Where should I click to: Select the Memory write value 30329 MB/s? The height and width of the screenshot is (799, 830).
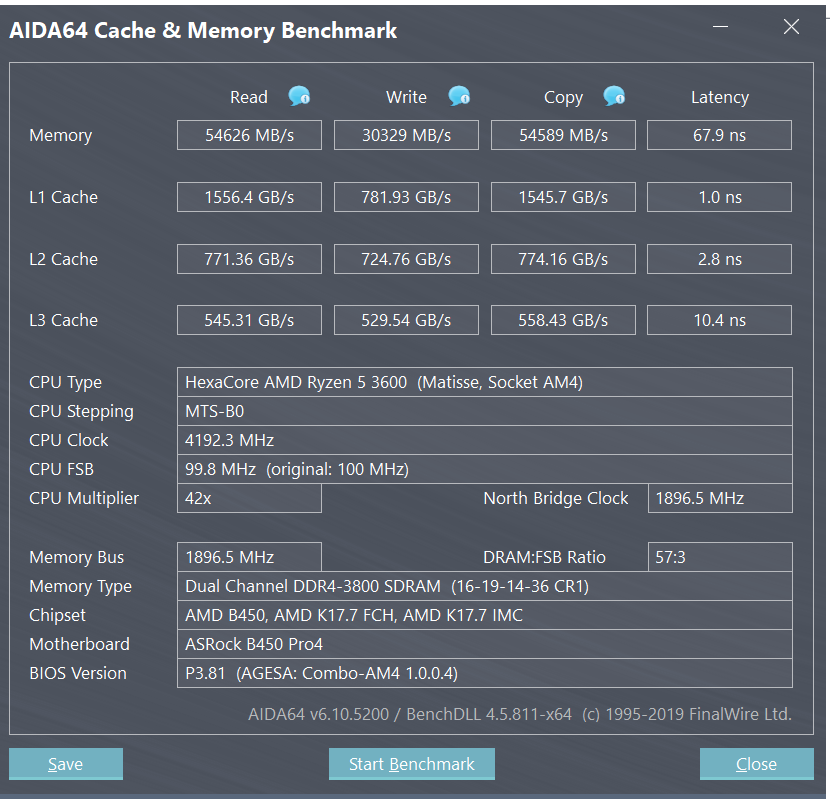[406, 135]
